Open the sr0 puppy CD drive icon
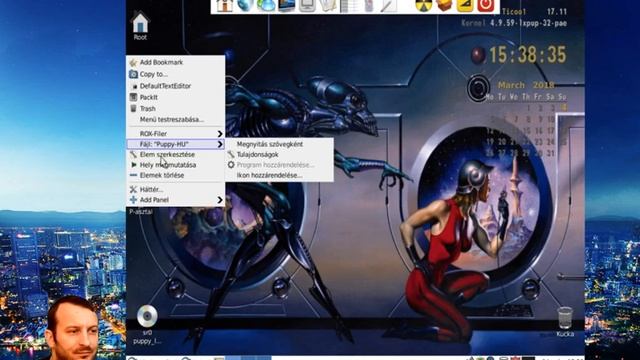 coord(147,324)
